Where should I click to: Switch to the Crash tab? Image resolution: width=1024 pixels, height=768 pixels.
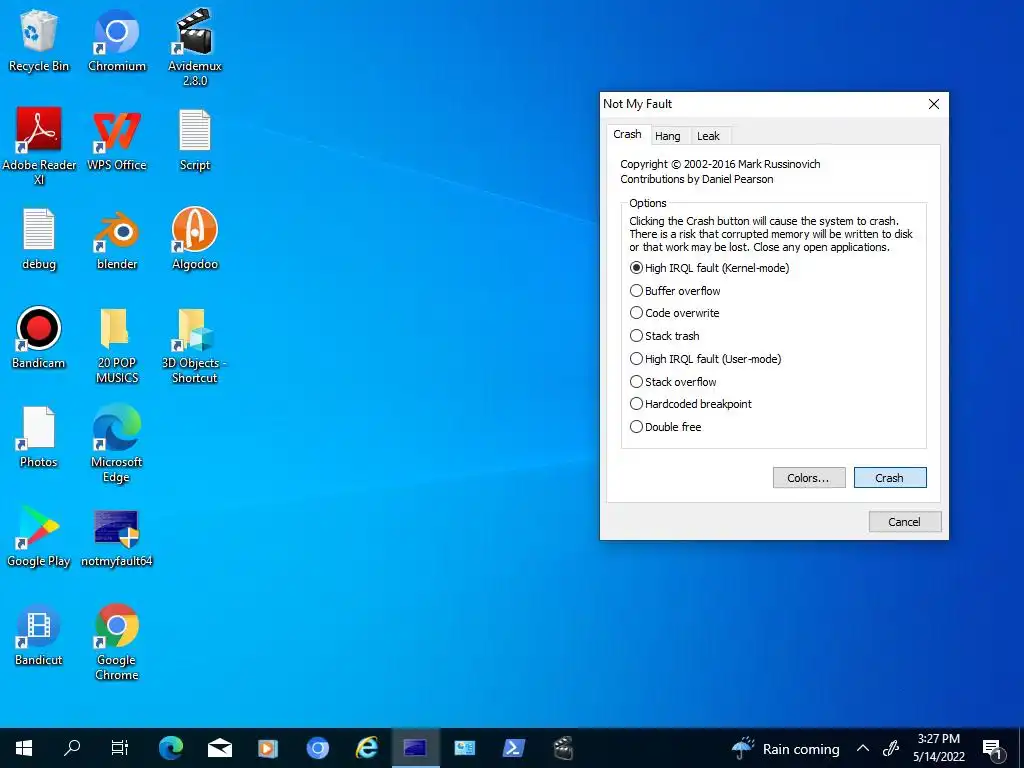[627, 134]
